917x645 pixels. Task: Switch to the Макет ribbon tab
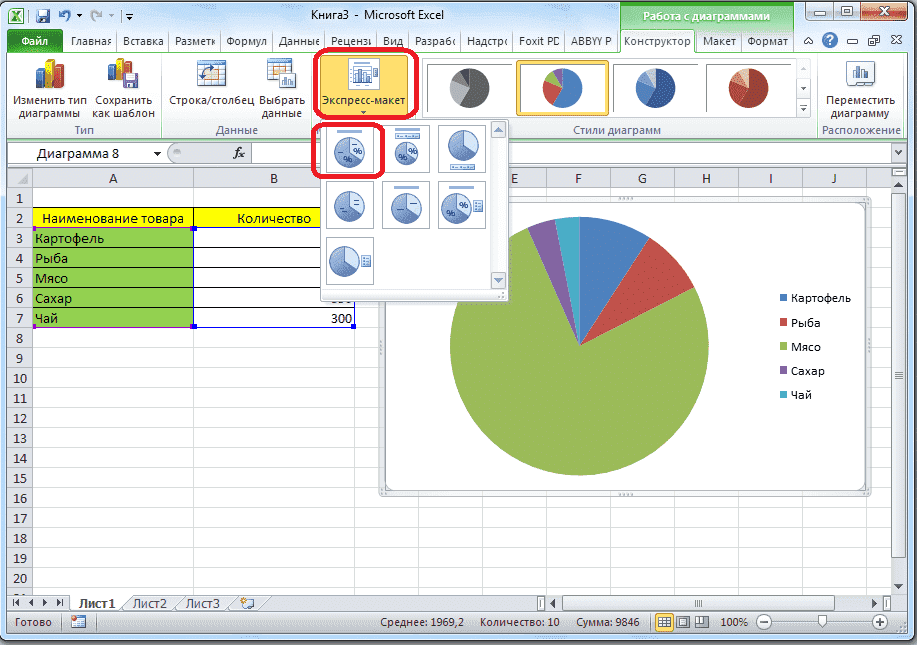(719, 41)
